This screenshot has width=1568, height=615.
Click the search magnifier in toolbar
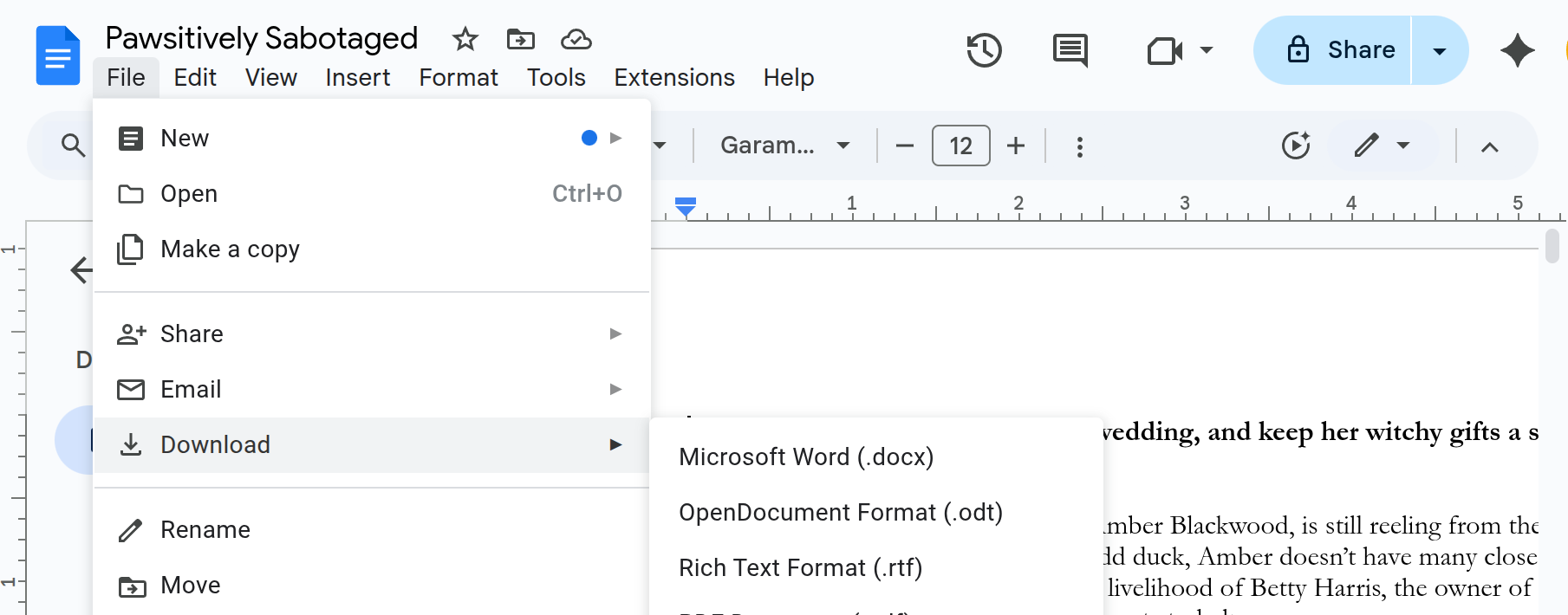click(x=74, y=146)
